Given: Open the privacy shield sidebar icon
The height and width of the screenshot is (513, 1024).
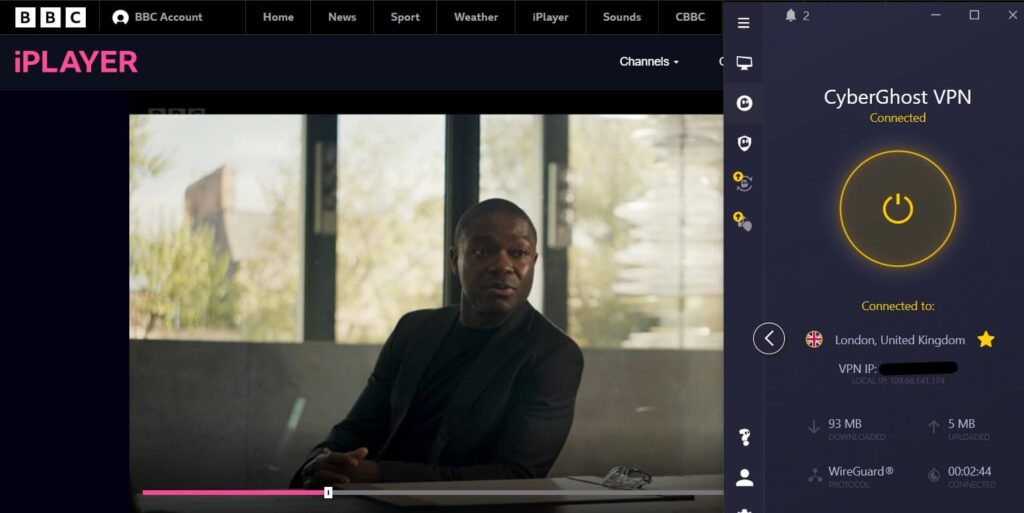Looking at the screenshot, I should [x=743, y=143].
